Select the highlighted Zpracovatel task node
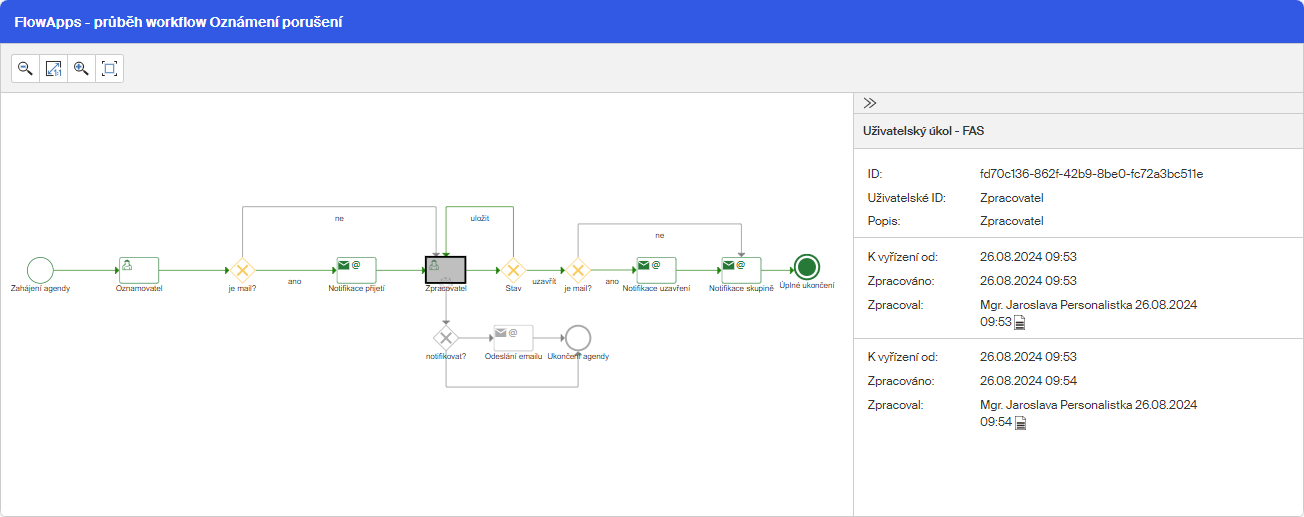The width and height of the screenshot is (1304, 517). click(x=446, y=270)
